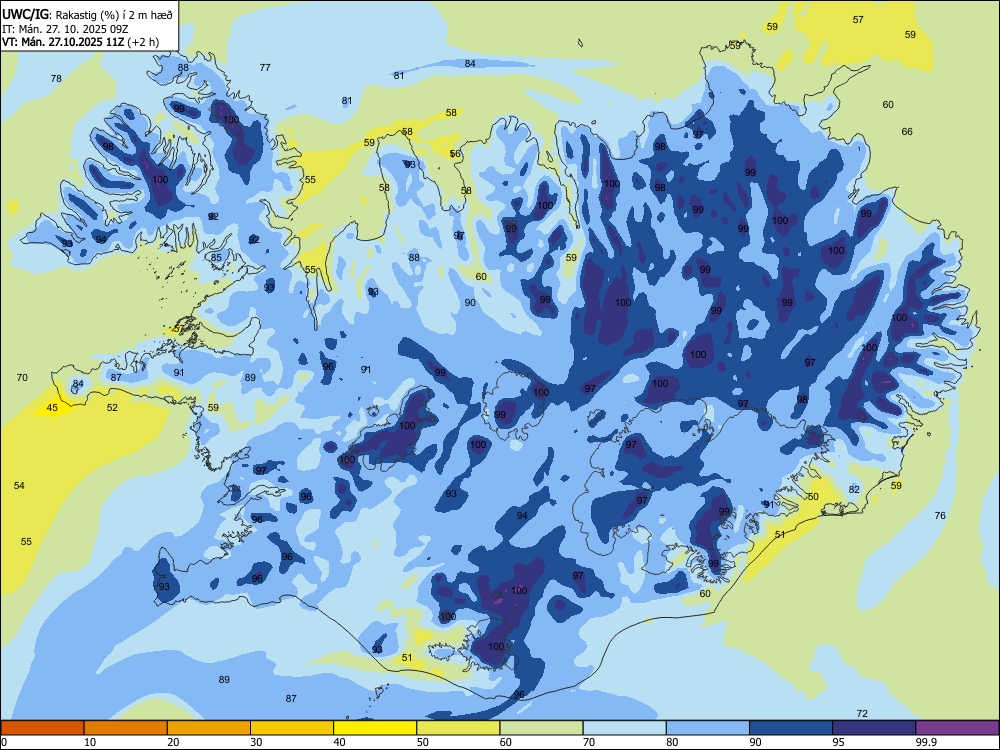Click the 'IT: Mán. 27. 10. 2025 09Z' line

click(65, 29)
